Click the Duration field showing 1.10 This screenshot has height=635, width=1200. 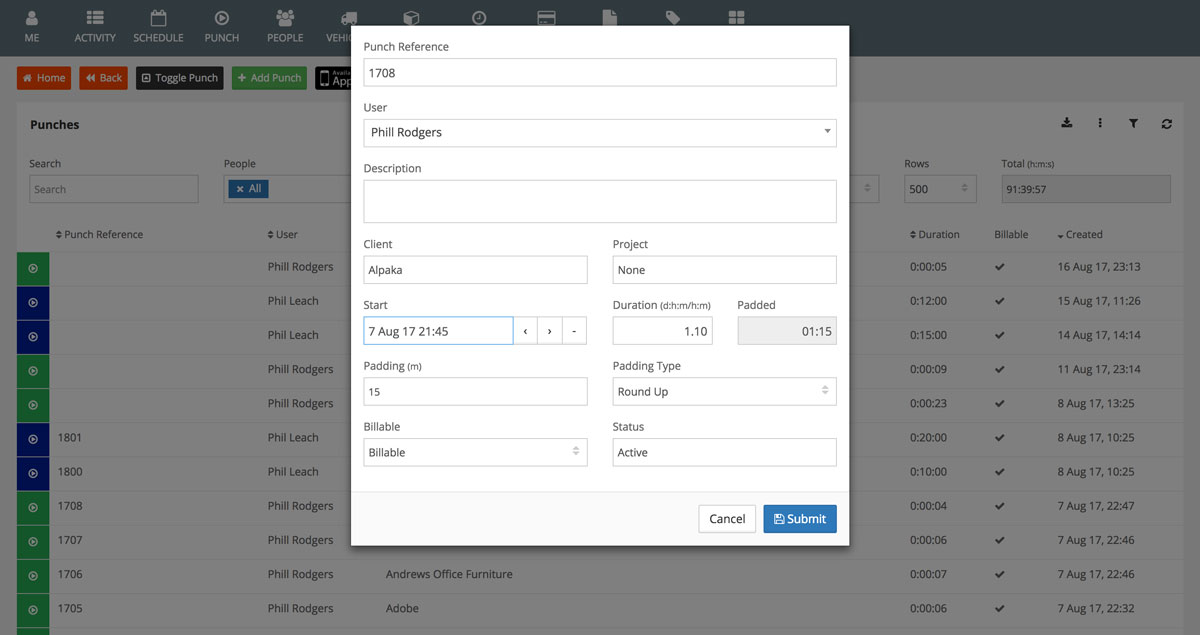(x=663, y=331)
